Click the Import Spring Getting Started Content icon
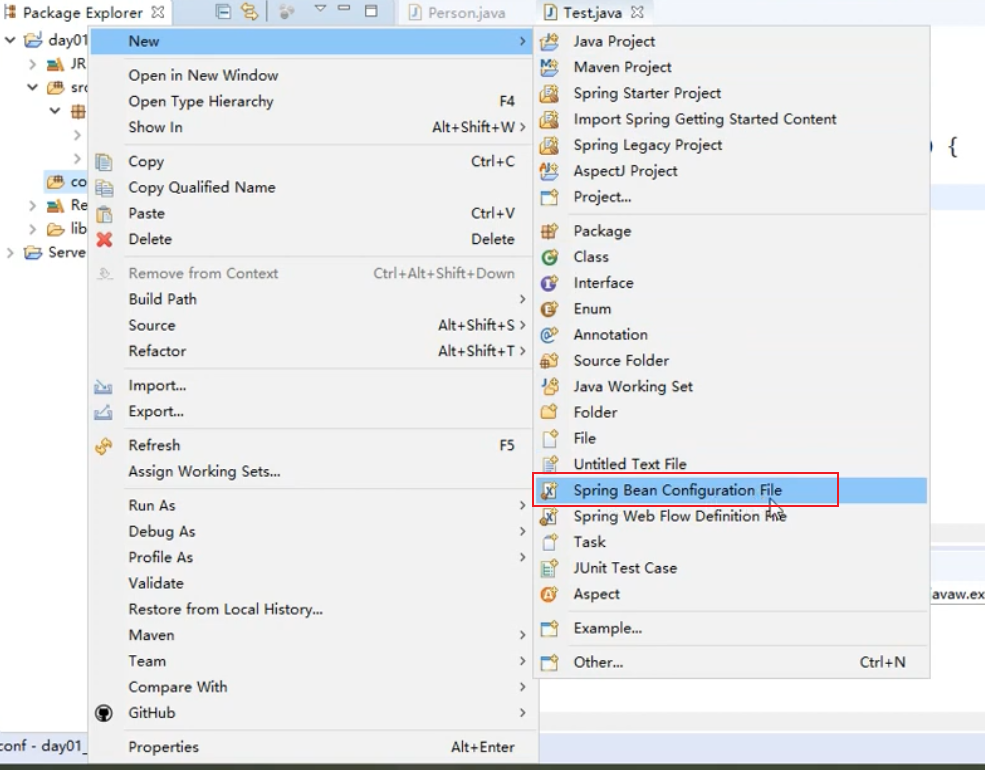This screenshot has width=985, height=770. coord(549,119)
